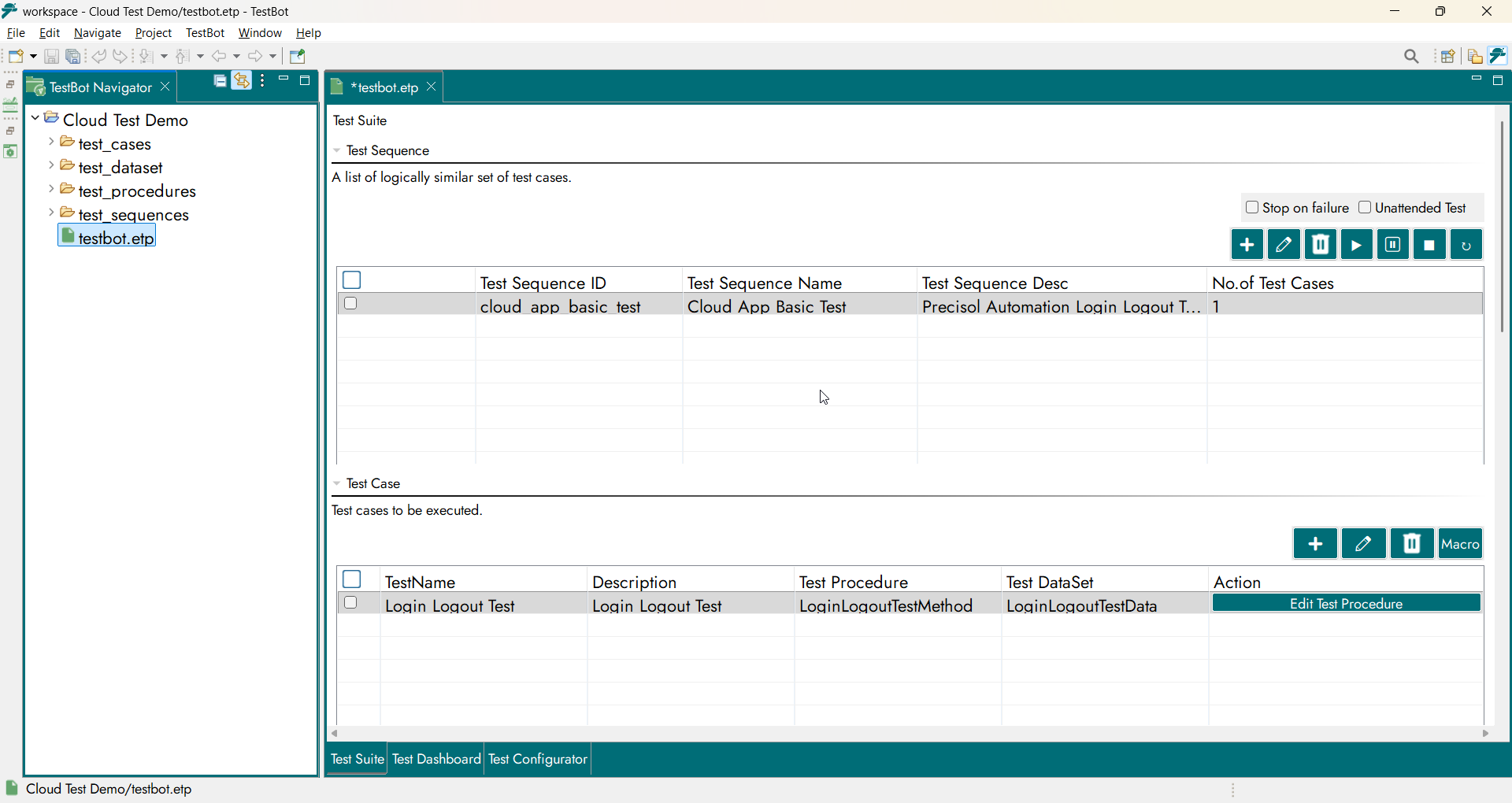Collapse the Test Sequence section
1512x803 pixels.
tap(337, 151)
